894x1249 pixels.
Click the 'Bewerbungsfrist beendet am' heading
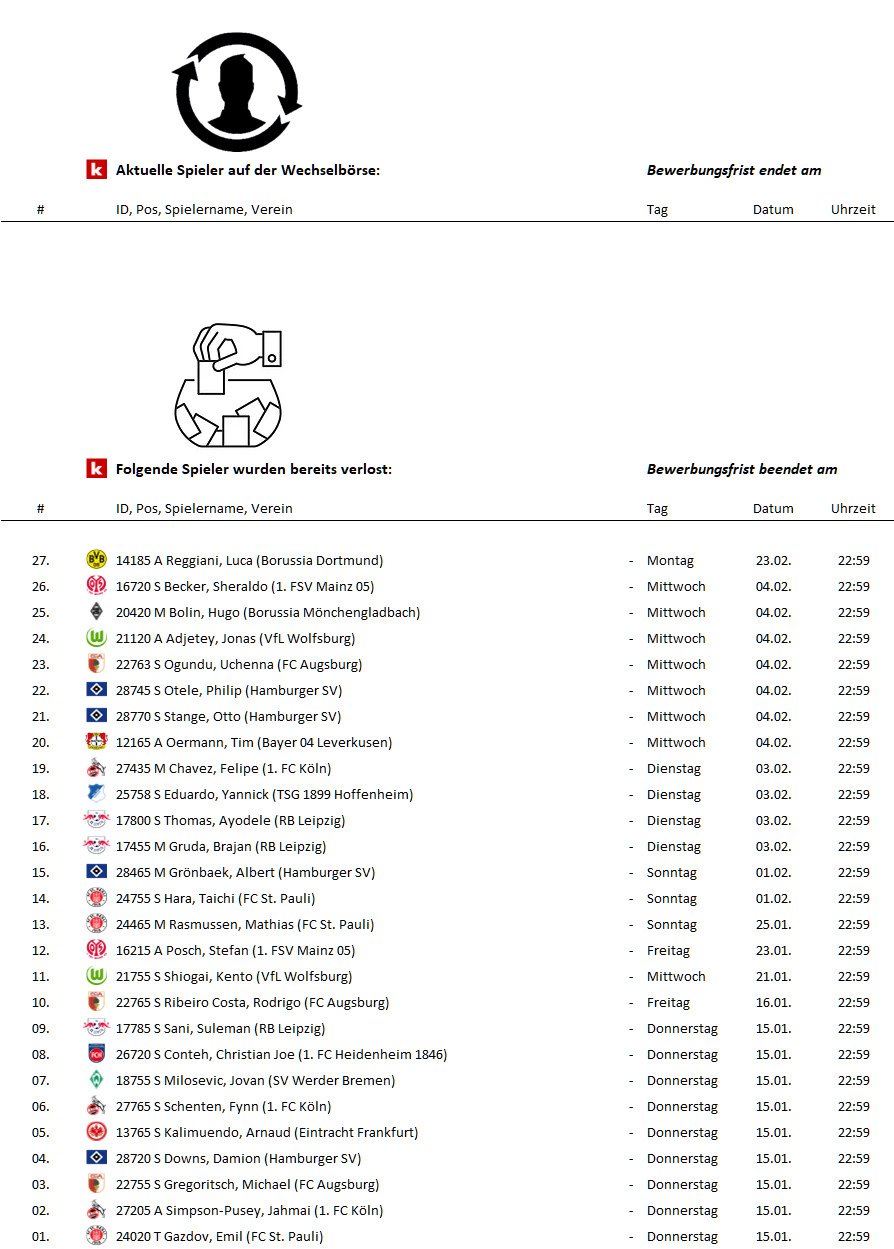click(x=741, y=469)
